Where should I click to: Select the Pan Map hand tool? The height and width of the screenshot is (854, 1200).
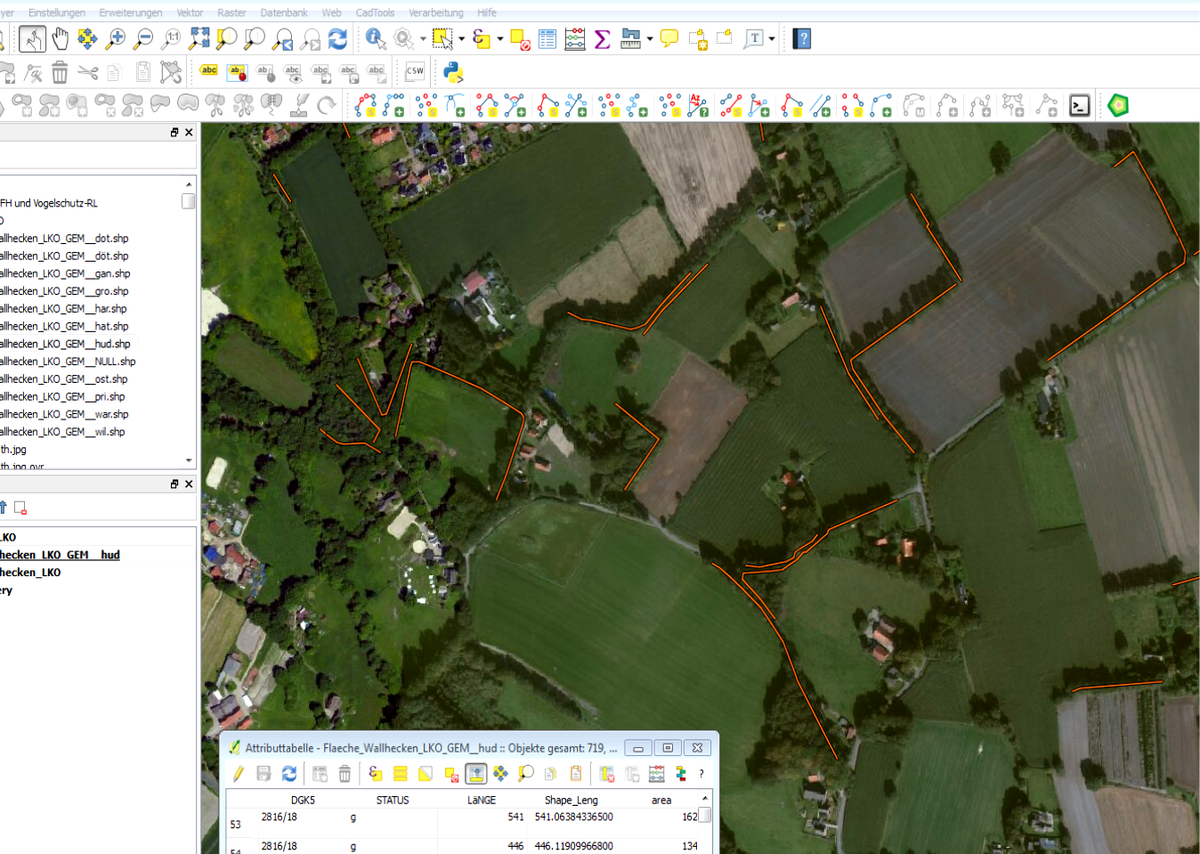[60, 39]
